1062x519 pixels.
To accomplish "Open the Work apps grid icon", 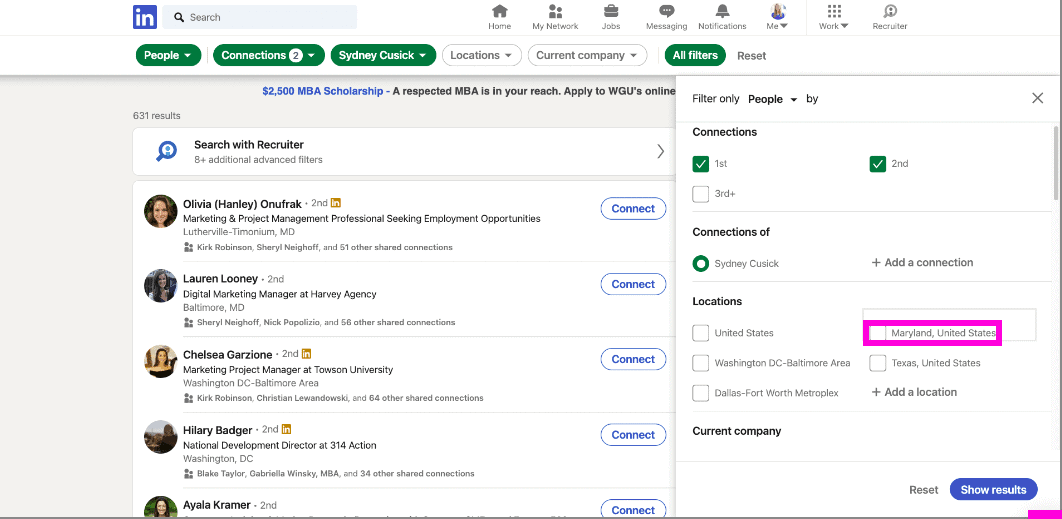I will click(834, 12).
